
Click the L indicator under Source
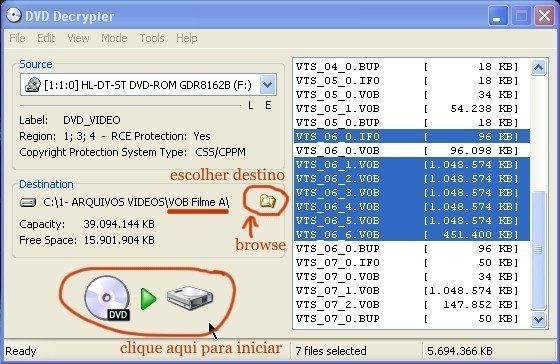click(x=251, y=105)
